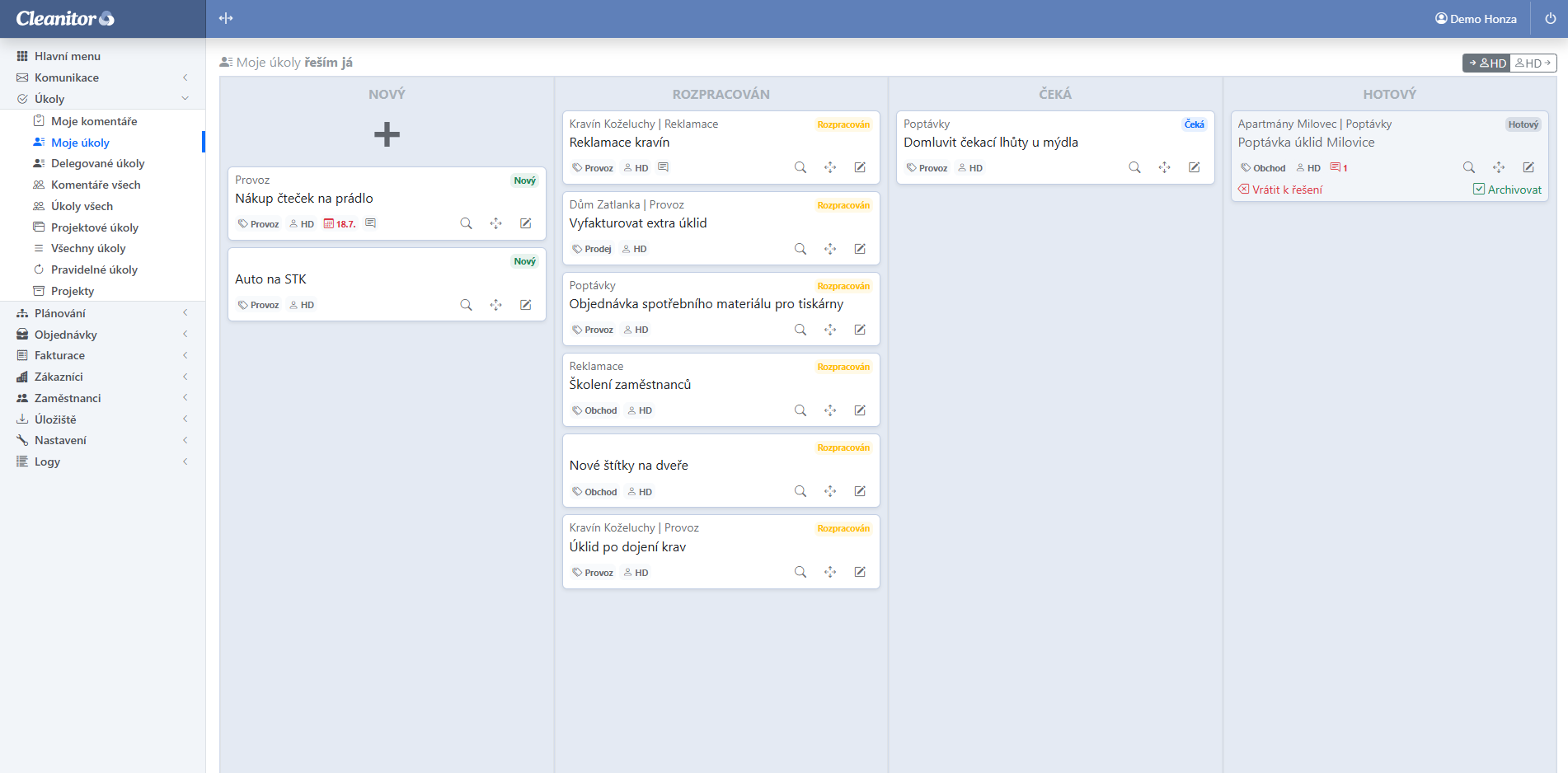Open magnifier detail for Reklamace kravín
Image resolution: width=1568 pixels, height=773 pixels.
[800, 167]
